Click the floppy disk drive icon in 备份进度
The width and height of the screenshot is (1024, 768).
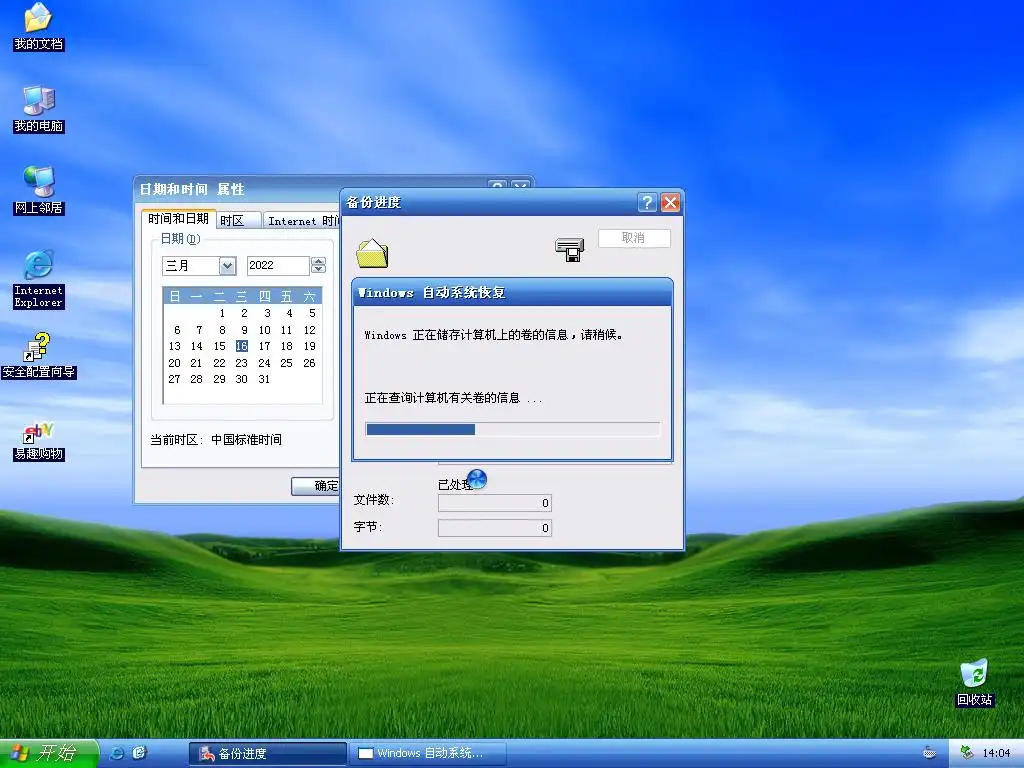569,249
